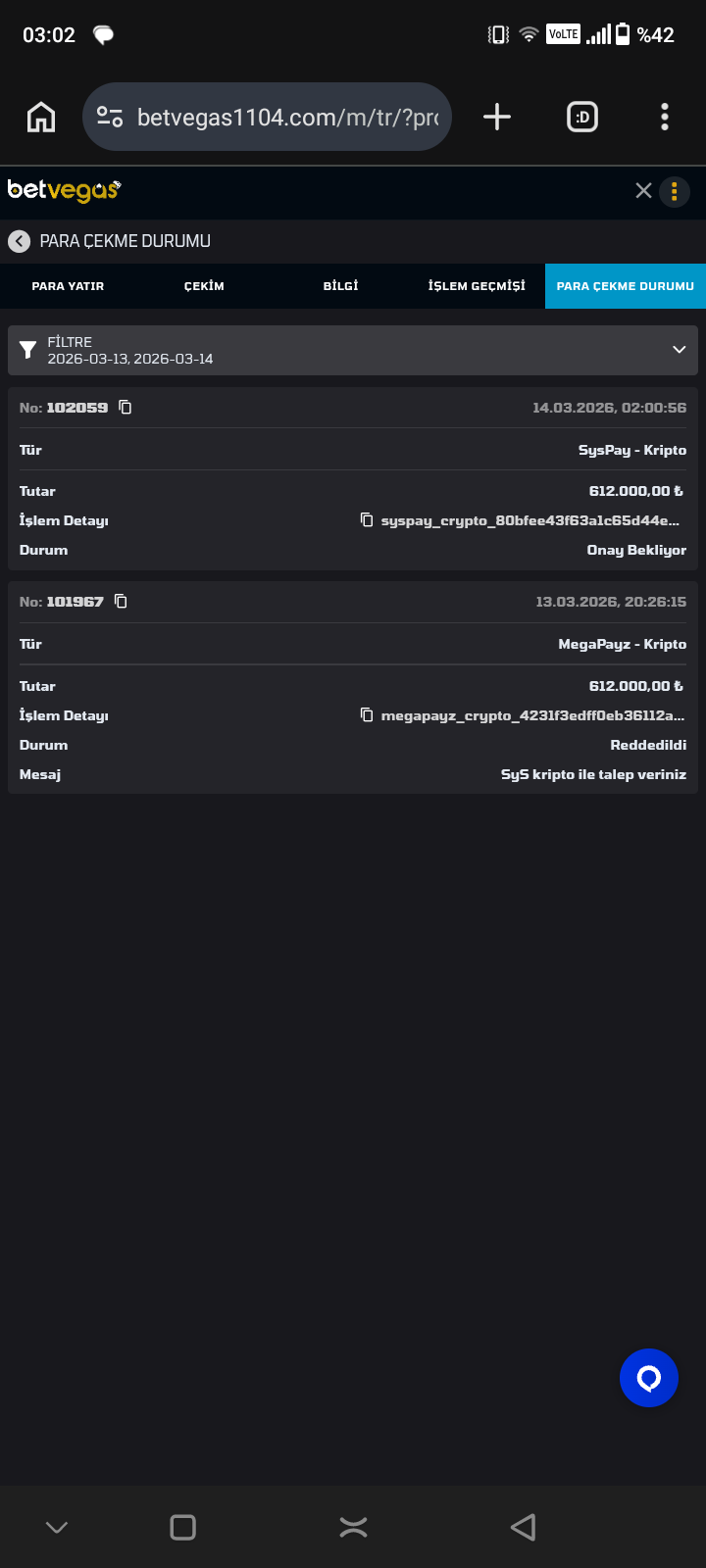Viewport: 706px width, 1568px height.
Task: Switch to the Çekim tab
Action: pos(204,286)
